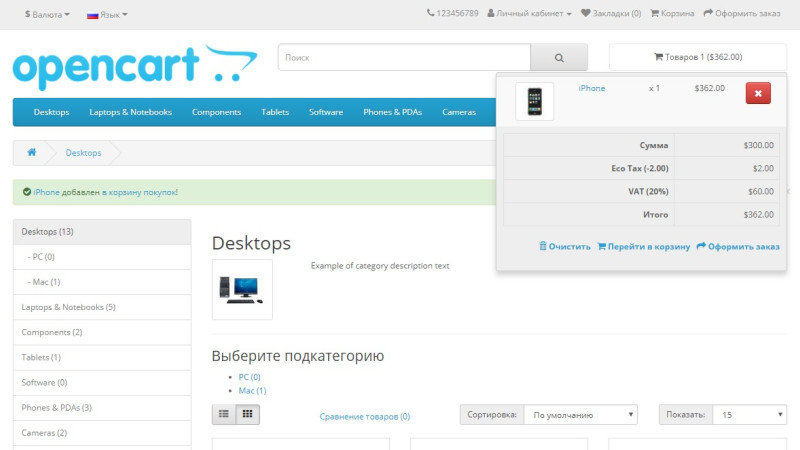
Task: Select Cameras (2) in sidebar
Action: (x=102, y=433)
